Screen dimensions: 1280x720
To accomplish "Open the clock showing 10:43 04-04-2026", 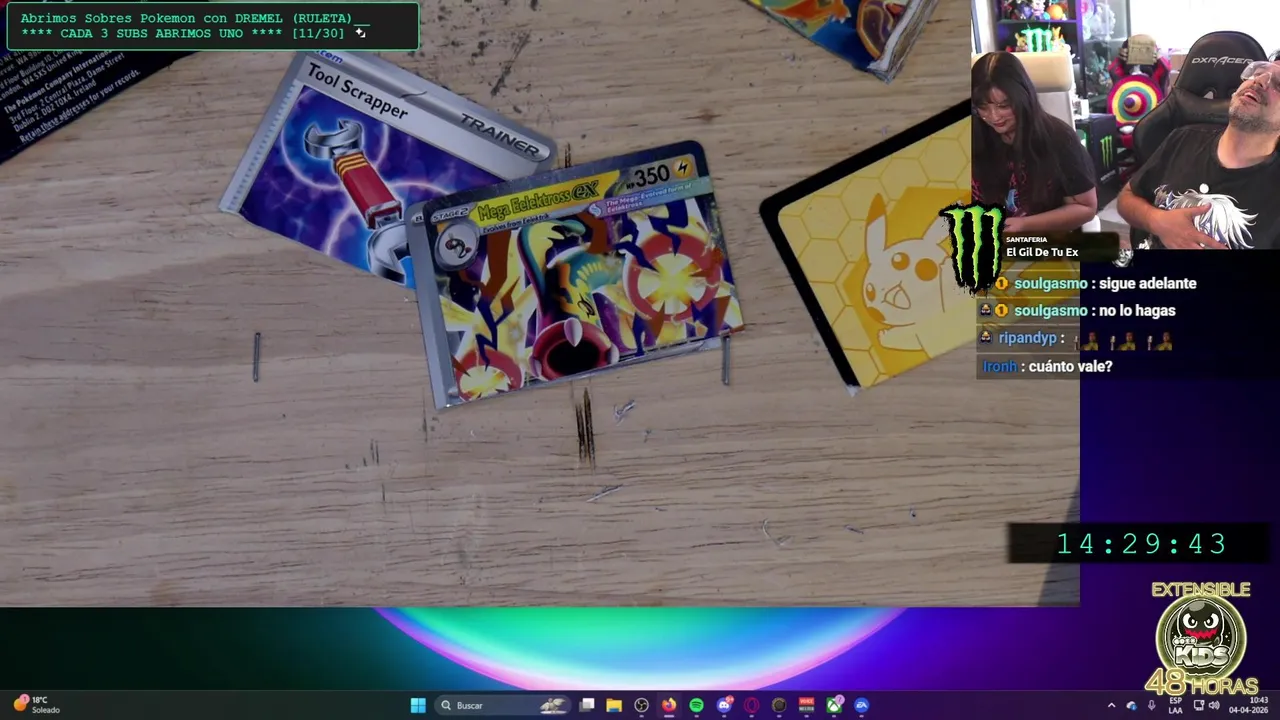I will pos(1248,705).
